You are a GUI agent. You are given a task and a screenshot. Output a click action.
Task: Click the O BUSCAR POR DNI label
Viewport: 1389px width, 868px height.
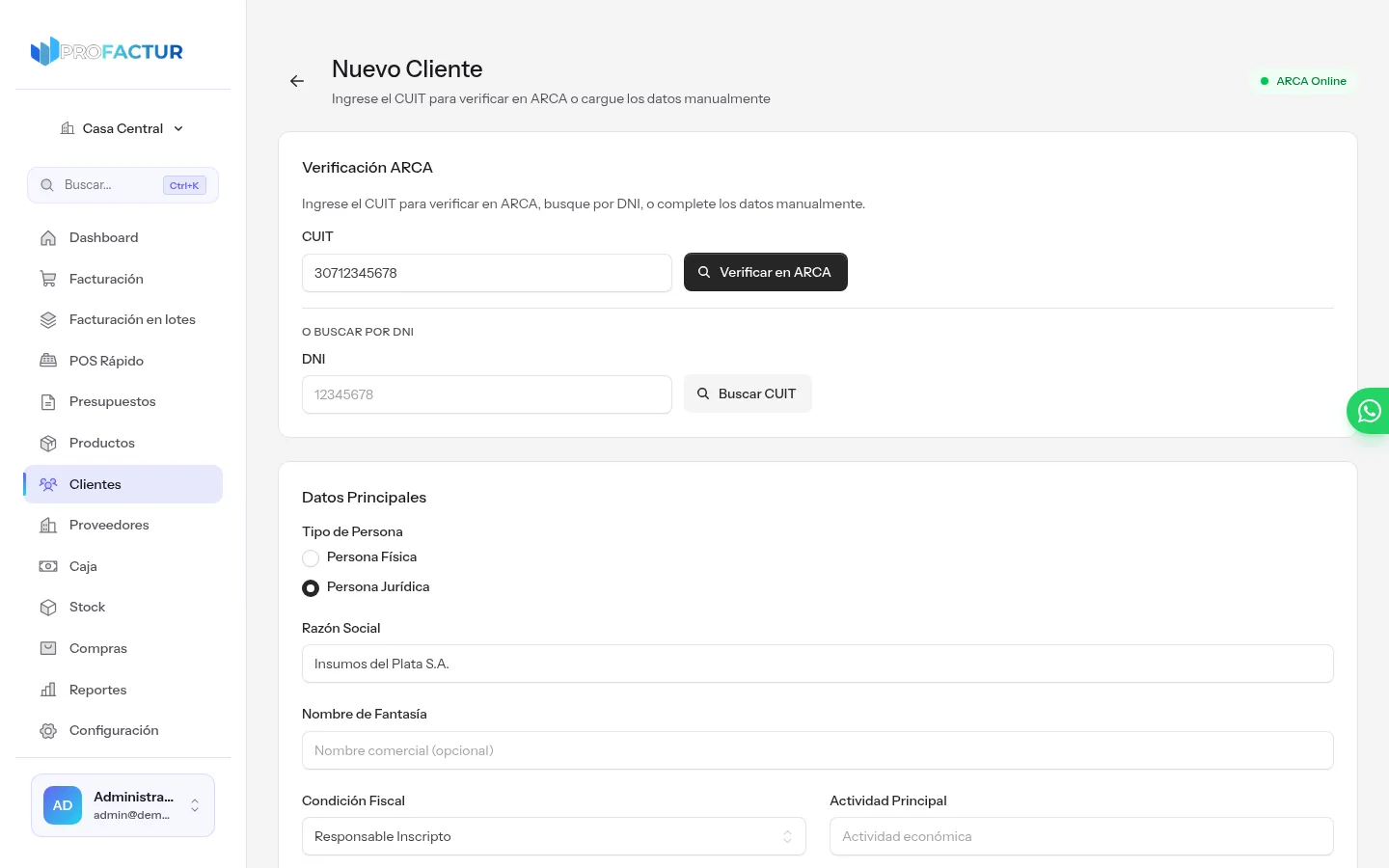pyautogui.click(x=358, y=332)
